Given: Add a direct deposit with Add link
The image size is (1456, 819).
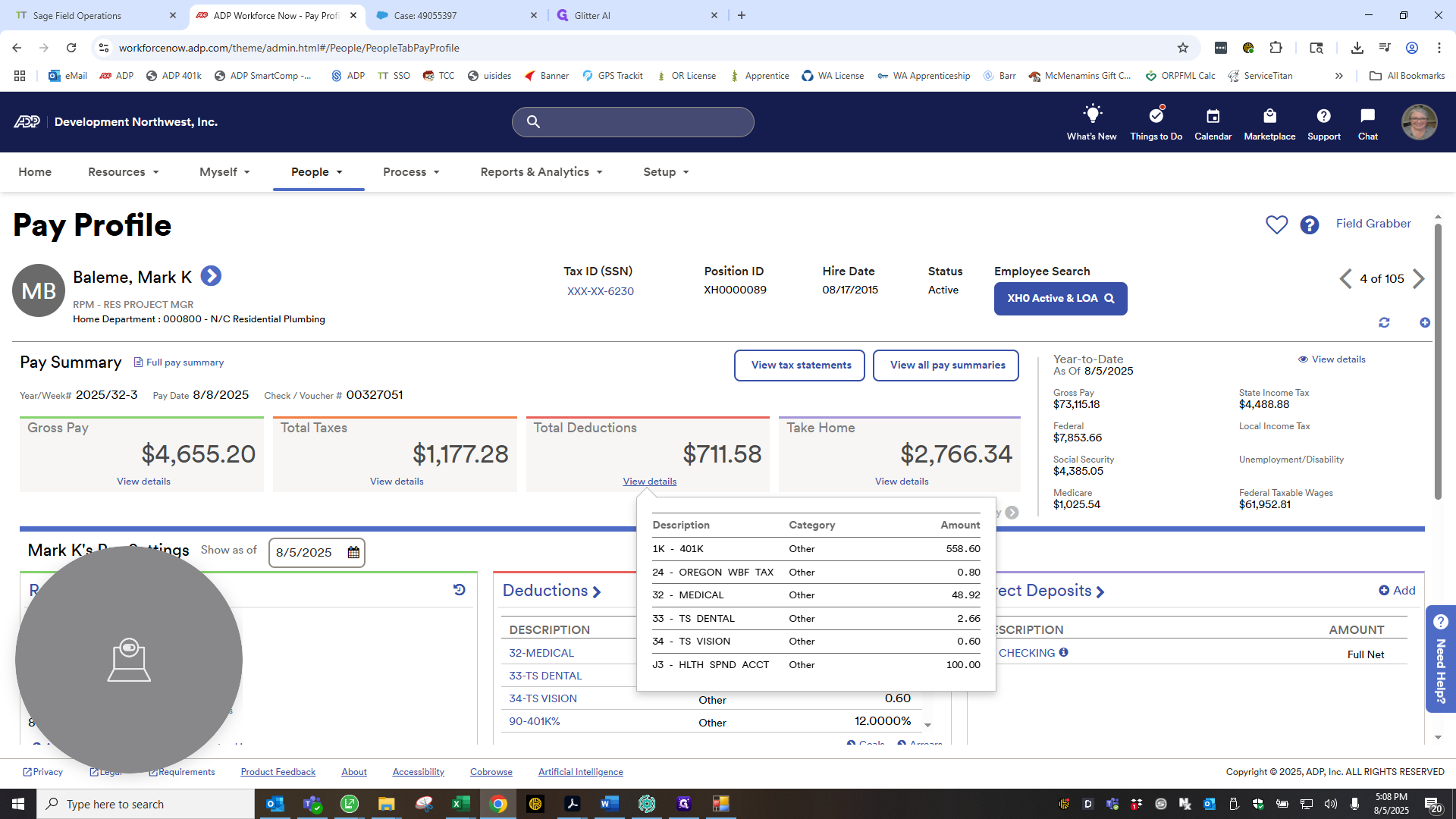Looking at the screenshot, I should [1397, 591].
